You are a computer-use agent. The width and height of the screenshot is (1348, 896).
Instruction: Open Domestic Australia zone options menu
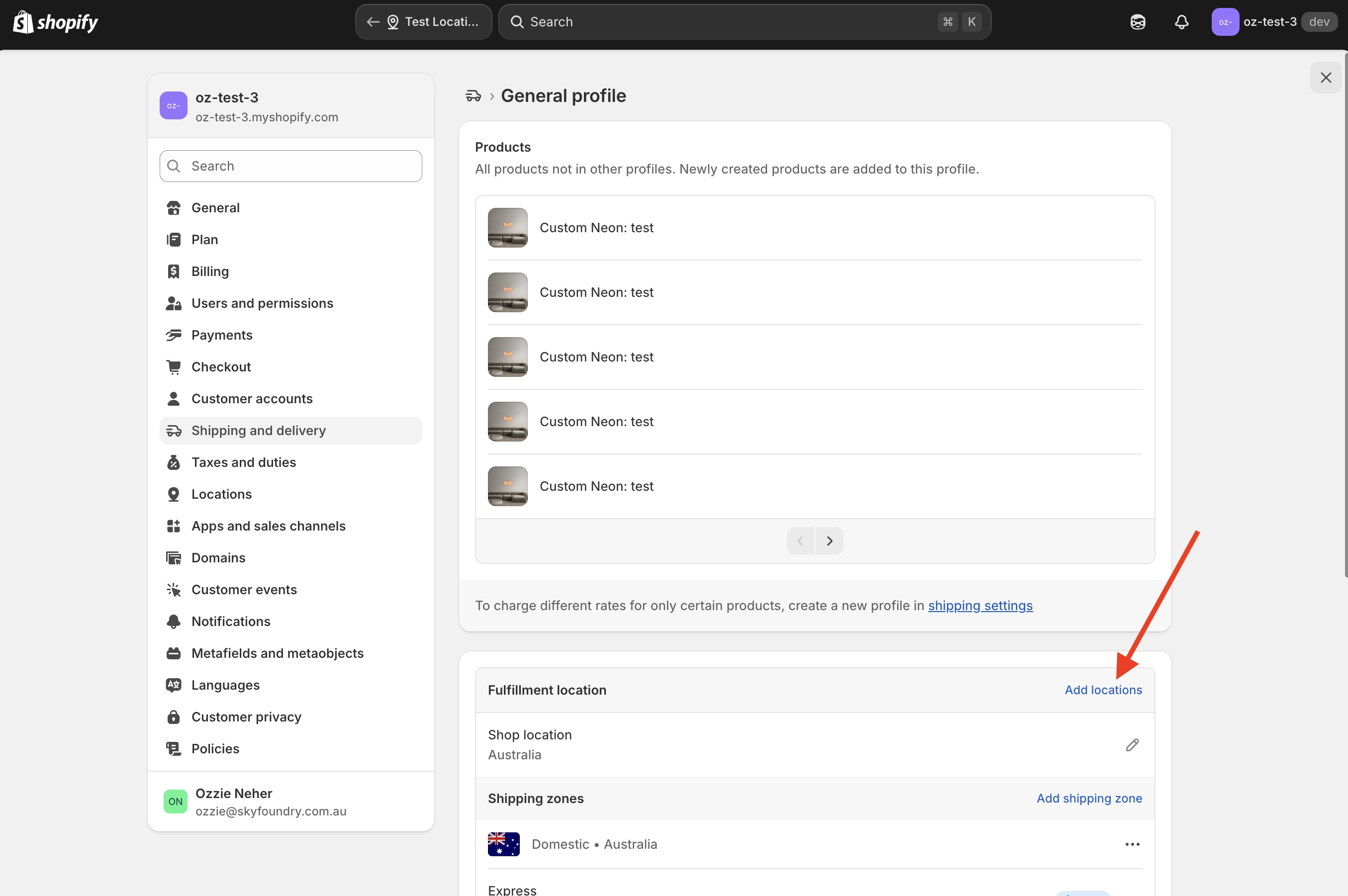tap(1132, 844)
